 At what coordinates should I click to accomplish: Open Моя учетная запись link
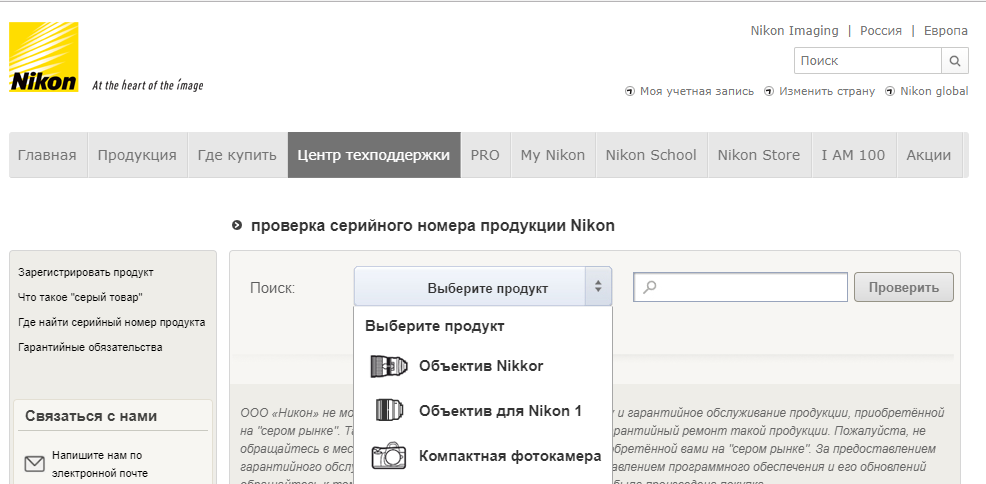[697, 92]
